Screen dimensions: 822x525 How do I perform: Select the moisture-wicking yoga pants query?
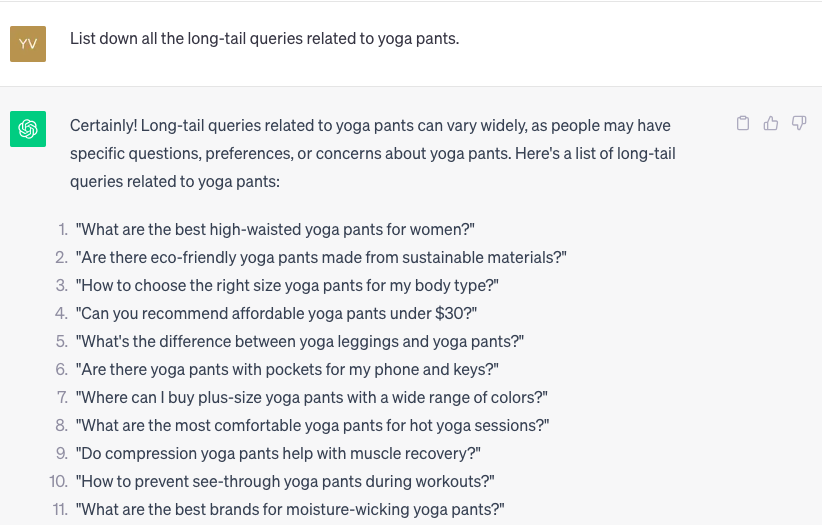coord(290,510)
